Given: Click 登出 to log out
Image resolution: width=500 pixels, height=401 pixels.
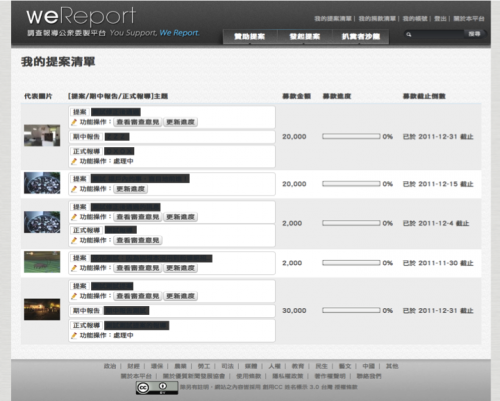Looking at the screenshot, I should (440, 19).
